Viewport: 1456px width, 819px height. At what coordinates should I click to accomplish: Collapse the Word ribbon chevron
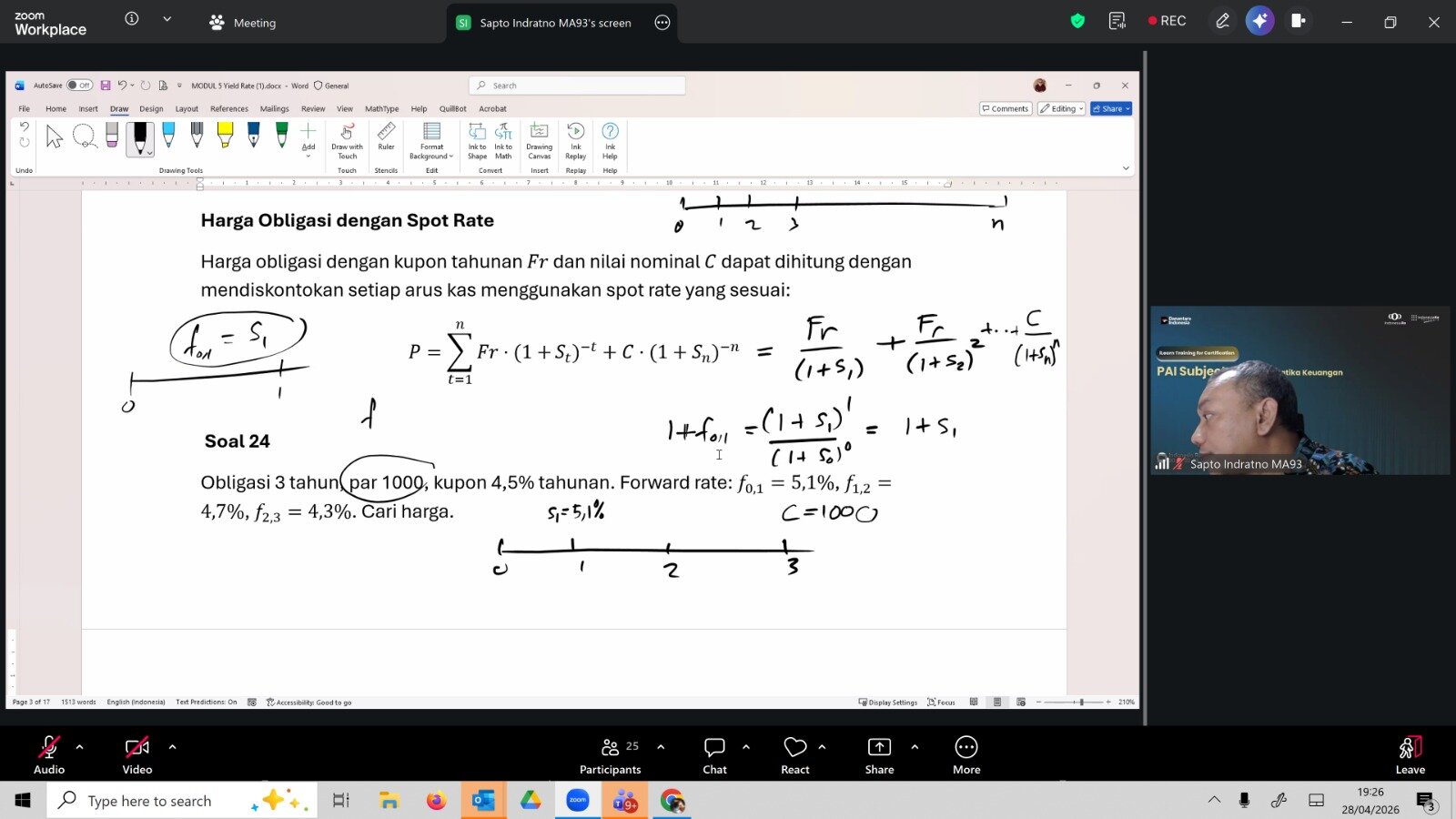pos(1126,168)
